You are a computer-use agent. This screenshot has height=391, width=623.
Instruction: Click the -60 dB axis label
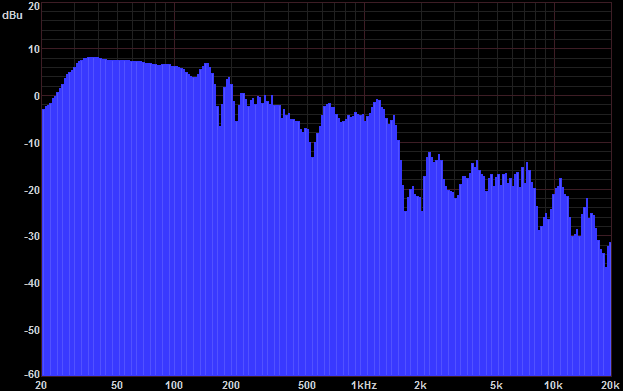[32, 374]
